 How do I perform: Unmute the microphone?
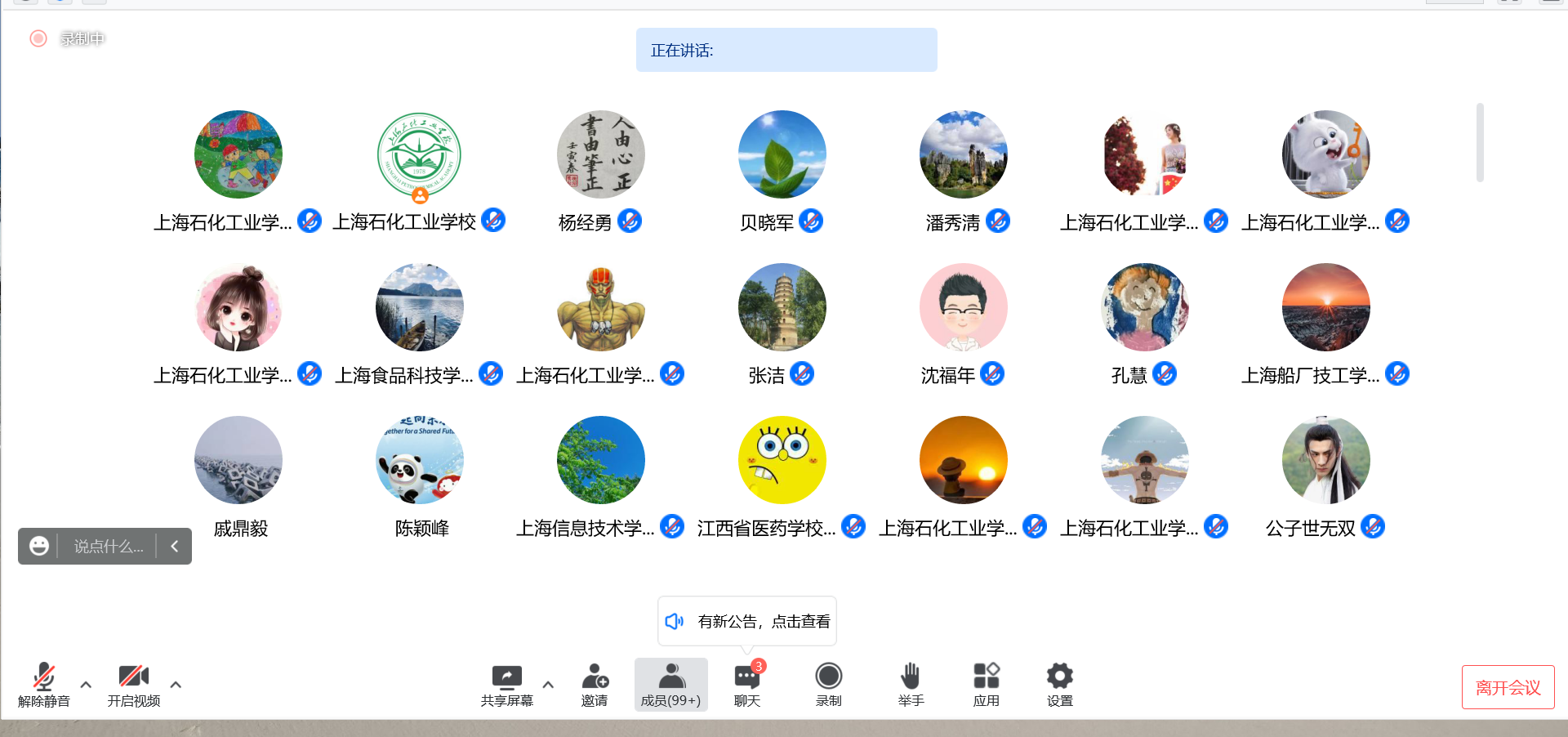tap(44, 677)
